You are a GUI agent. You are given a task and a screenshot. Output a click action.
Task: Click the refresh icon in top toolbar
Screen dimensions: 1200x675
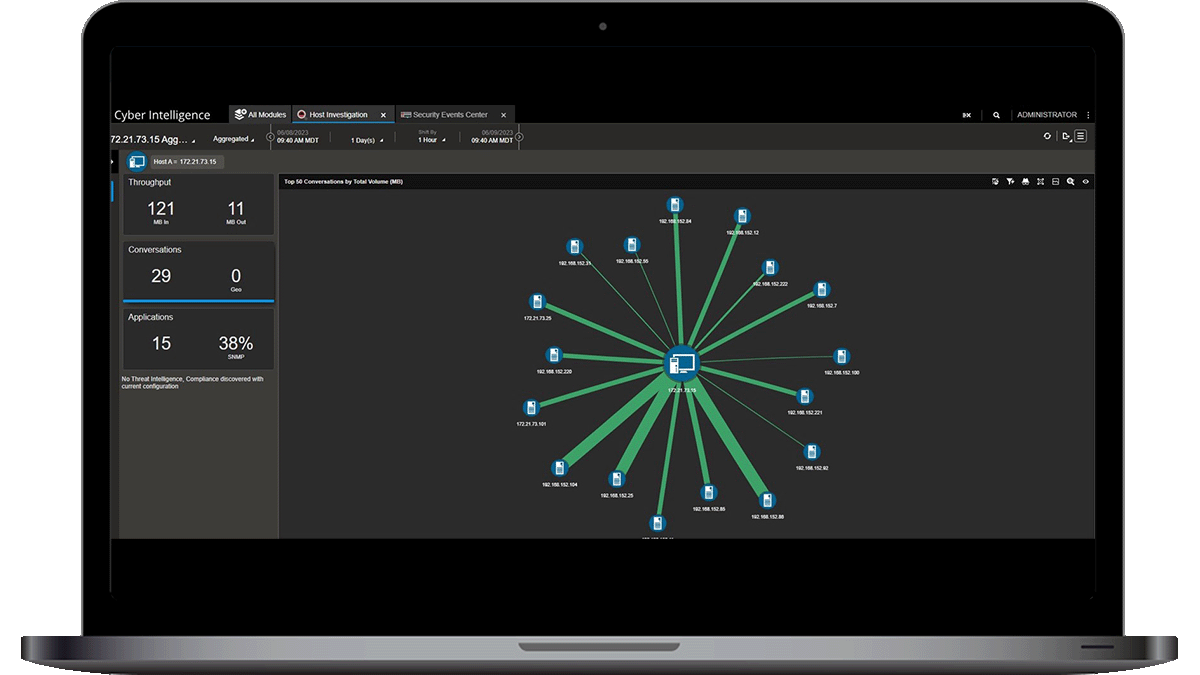click(1047, 136)
